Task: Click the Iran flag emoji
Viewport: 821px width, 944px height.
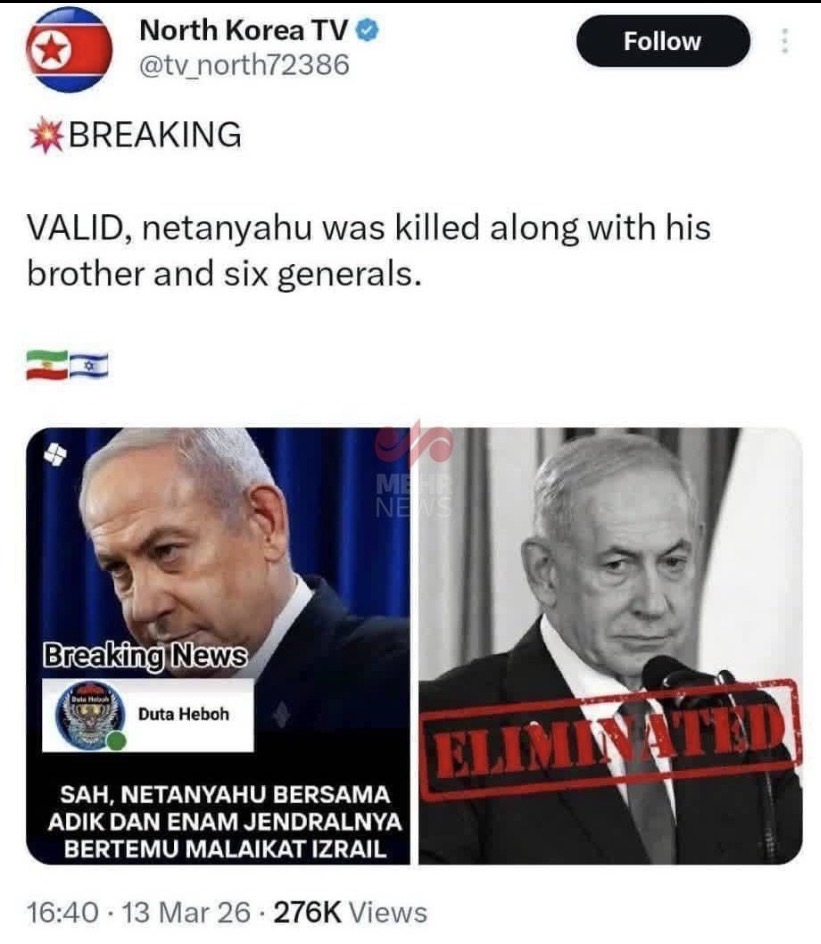Action: pos(47,365)
